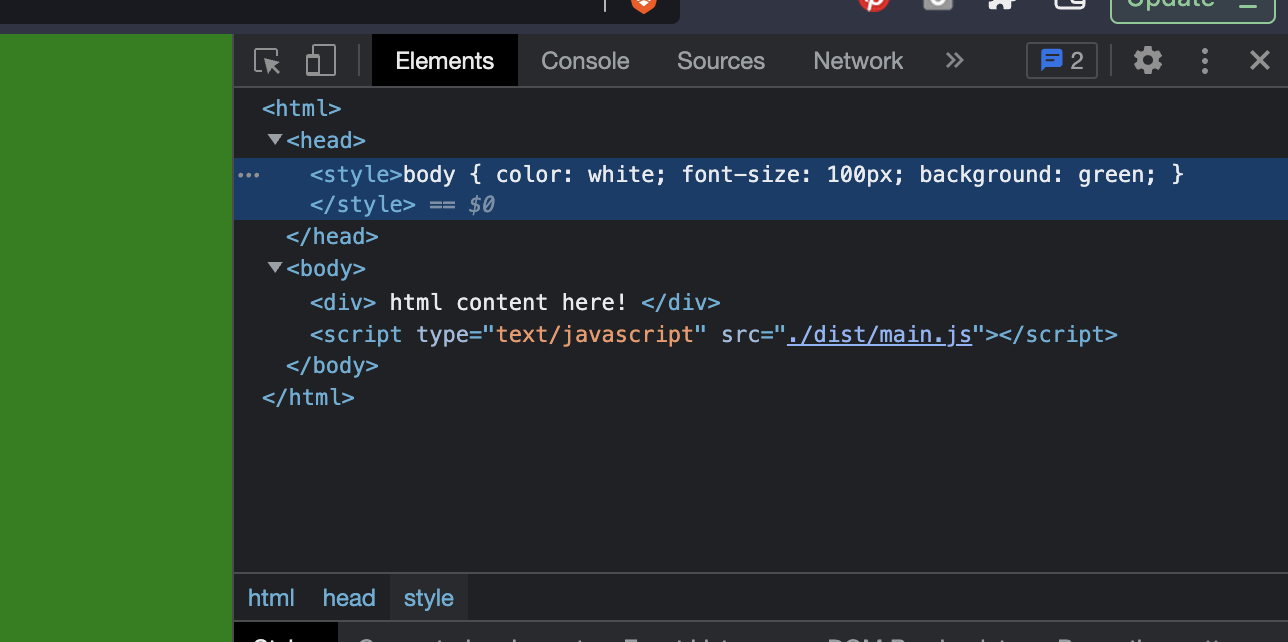
Task: Show more DevTools tabs chevron
Action: click(x=954, y=61)
